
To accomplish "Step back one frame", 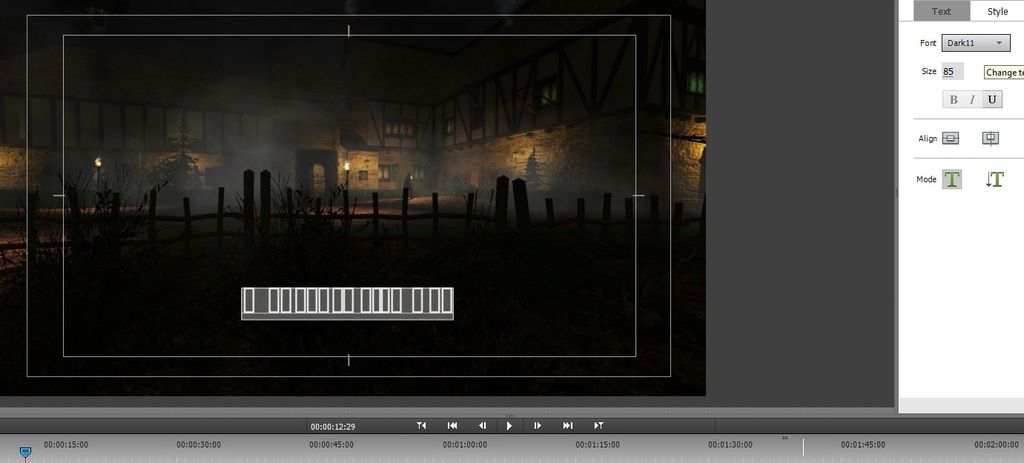I will coord(483,426).
